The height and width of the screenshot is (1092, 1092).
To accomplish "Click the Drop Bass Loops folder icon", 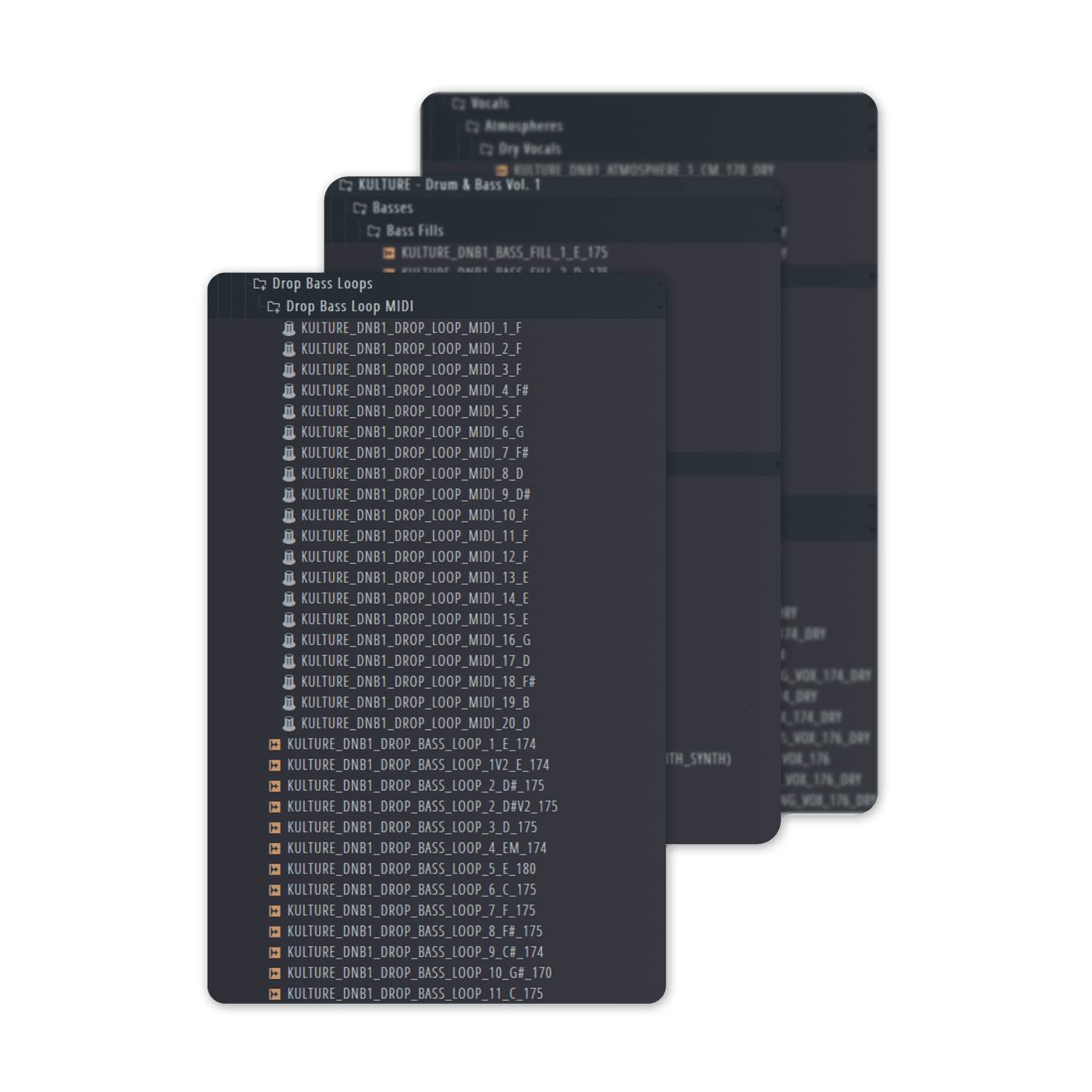I will (x=260, y=284).
